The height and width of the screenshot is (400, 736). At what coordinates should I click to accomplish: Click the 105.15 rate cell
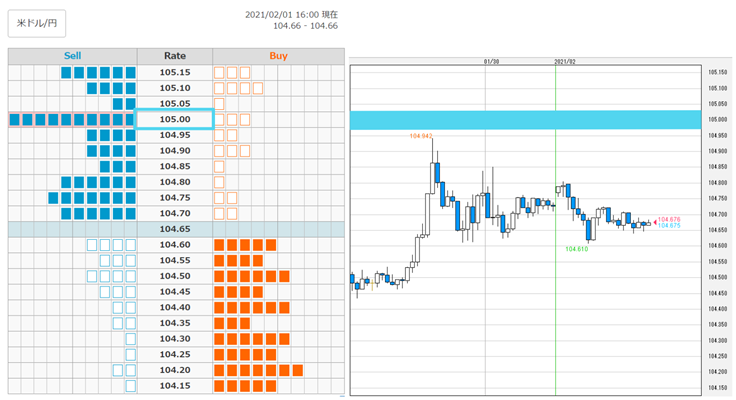click(175, 72)
